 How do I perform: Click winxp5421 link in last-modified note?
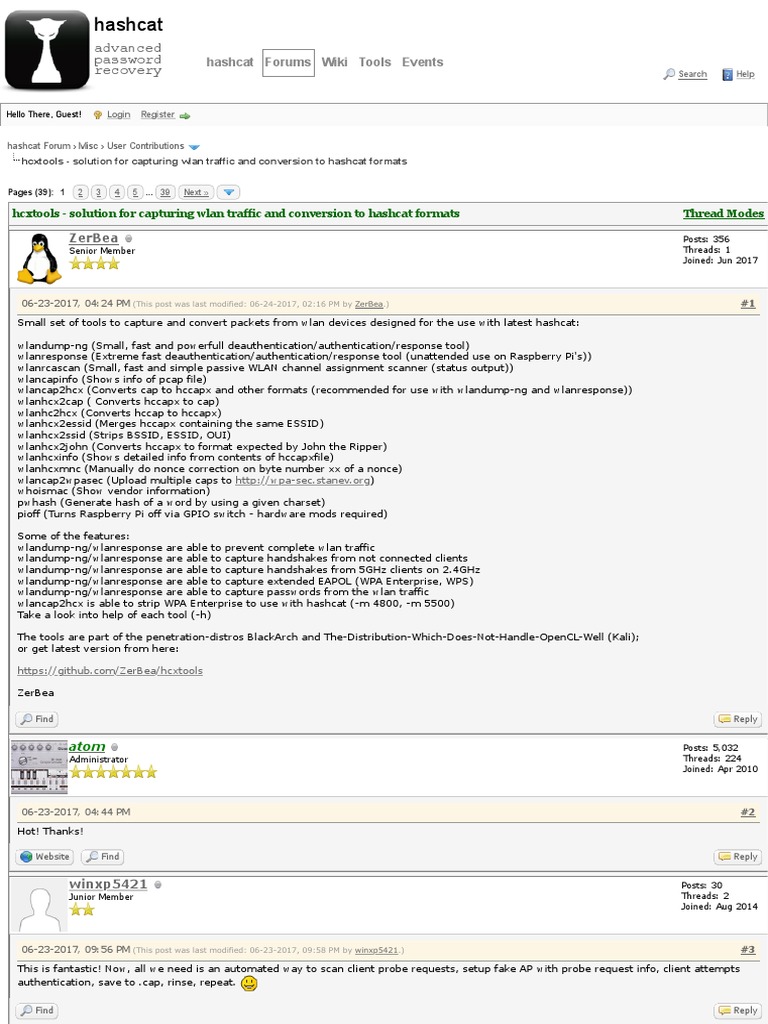376,950
